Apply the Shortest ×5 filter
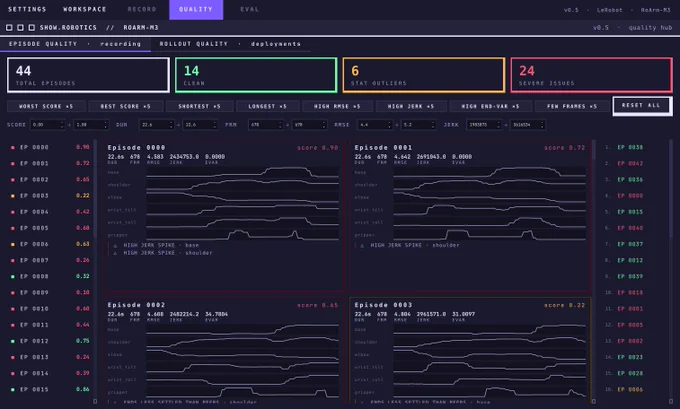 coord(199,106)
